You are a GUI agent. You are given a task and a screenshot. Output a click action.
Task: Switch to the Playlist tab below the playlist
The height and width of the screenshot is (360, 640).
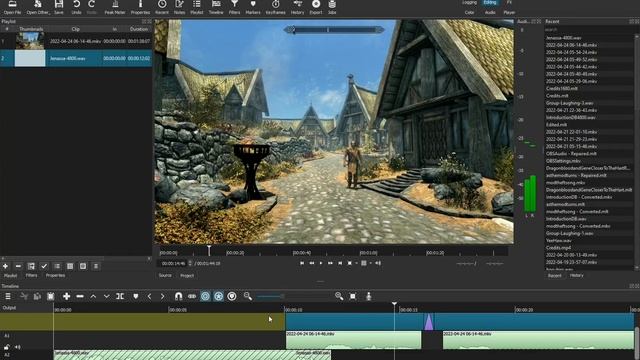tap(10, 276)
